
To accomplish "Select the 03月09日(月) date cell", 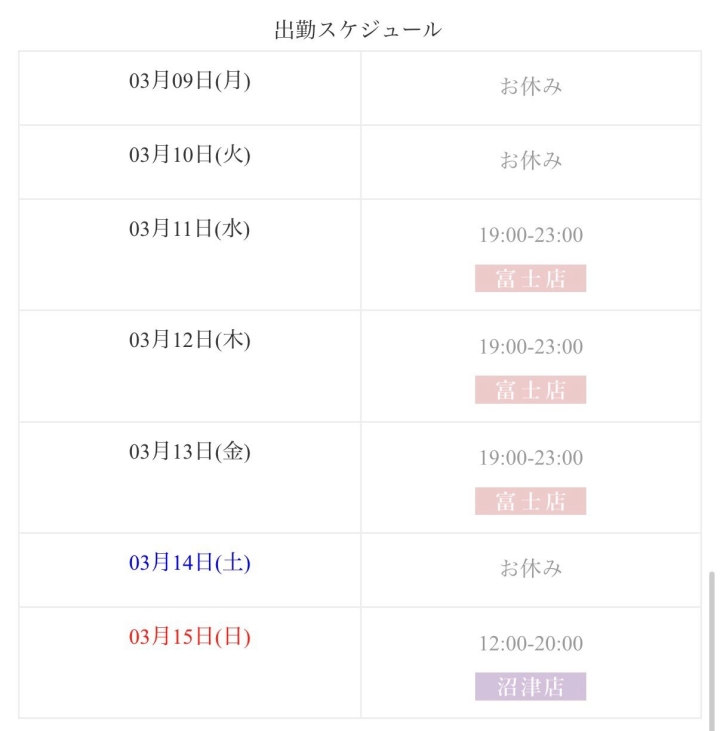I will point(190,81).
